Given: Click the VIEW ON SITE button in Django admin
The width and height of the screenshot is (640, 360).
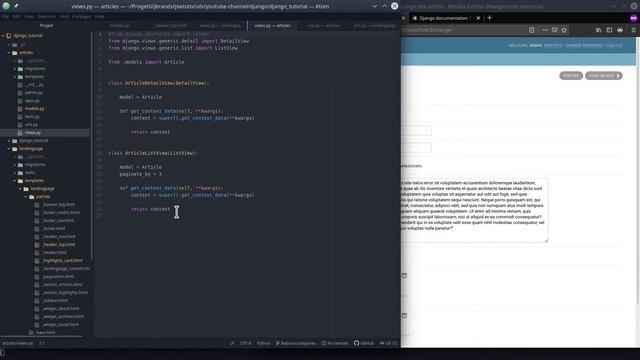Looking at the screenshot, I should pos(603,76).
